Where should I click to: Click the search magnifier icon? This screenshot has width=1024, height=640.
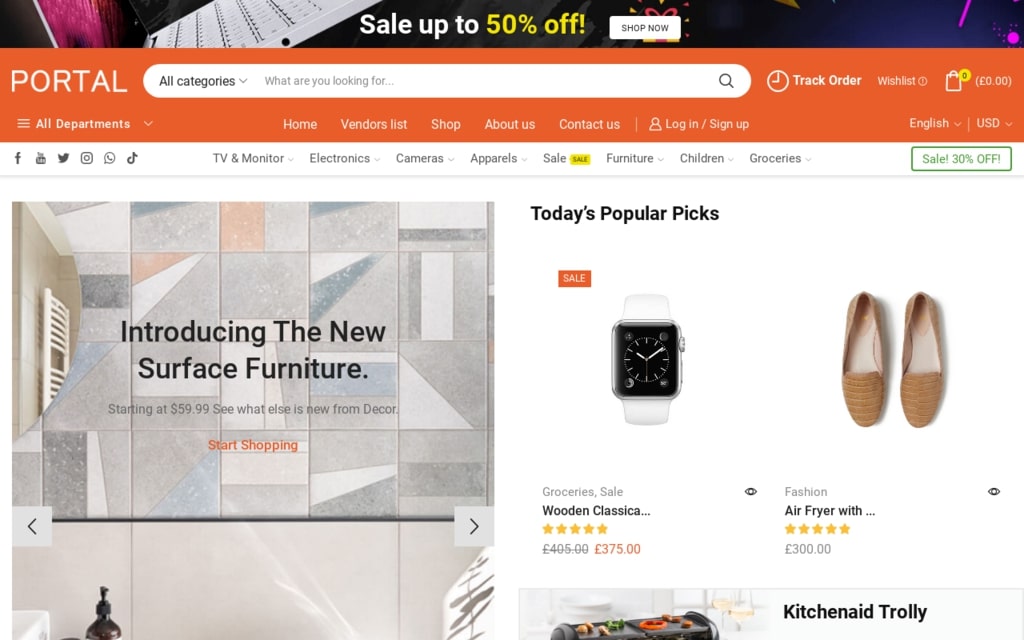726,81
